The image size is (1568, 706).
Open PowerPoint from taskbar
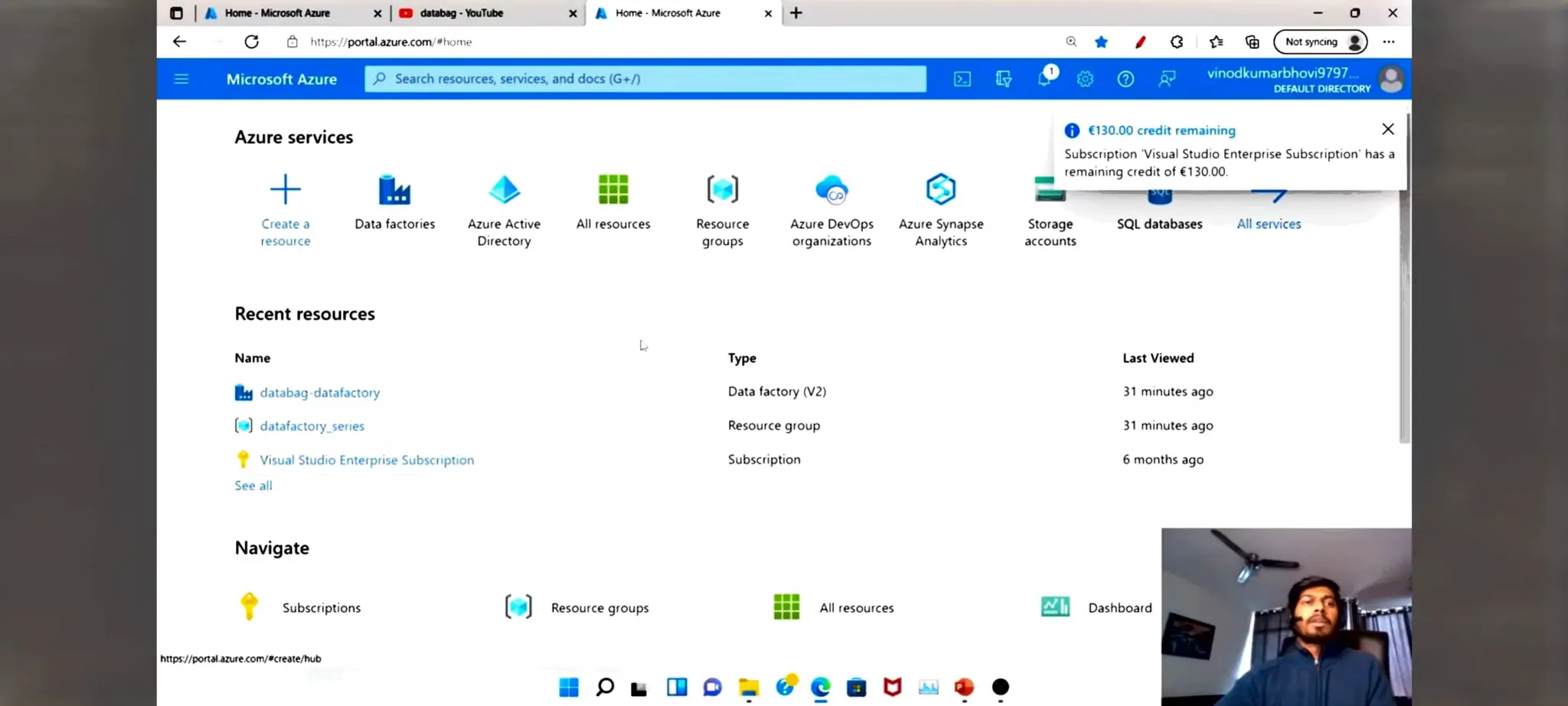[964, 688]
